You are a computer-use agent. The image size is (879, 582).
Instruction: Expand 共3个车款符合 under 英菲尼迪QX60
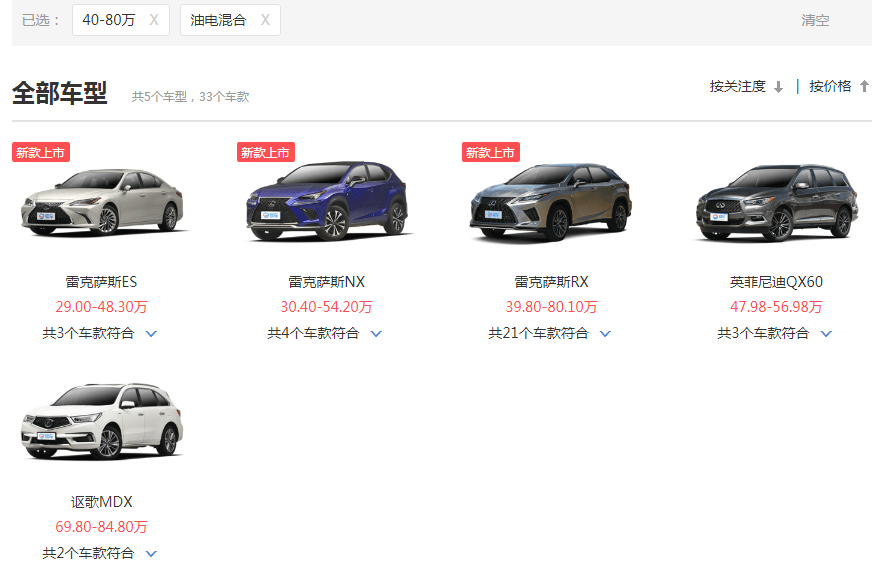(x=775, y=334)
